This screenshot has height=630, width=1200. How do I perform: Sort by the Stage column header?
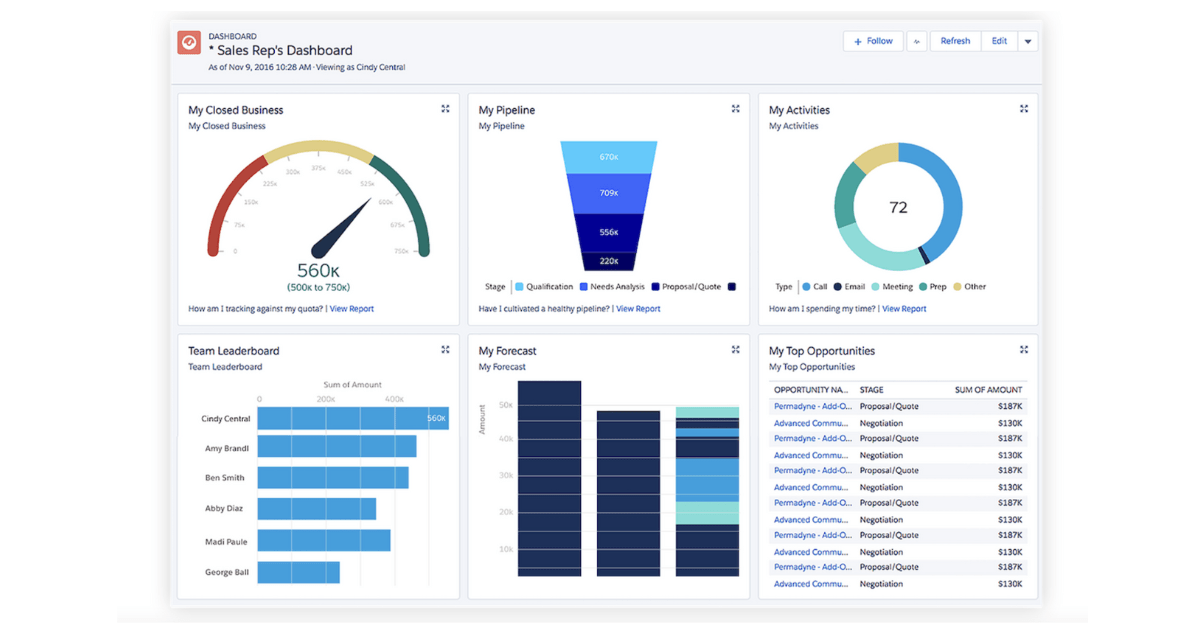[x=872, y=390]
